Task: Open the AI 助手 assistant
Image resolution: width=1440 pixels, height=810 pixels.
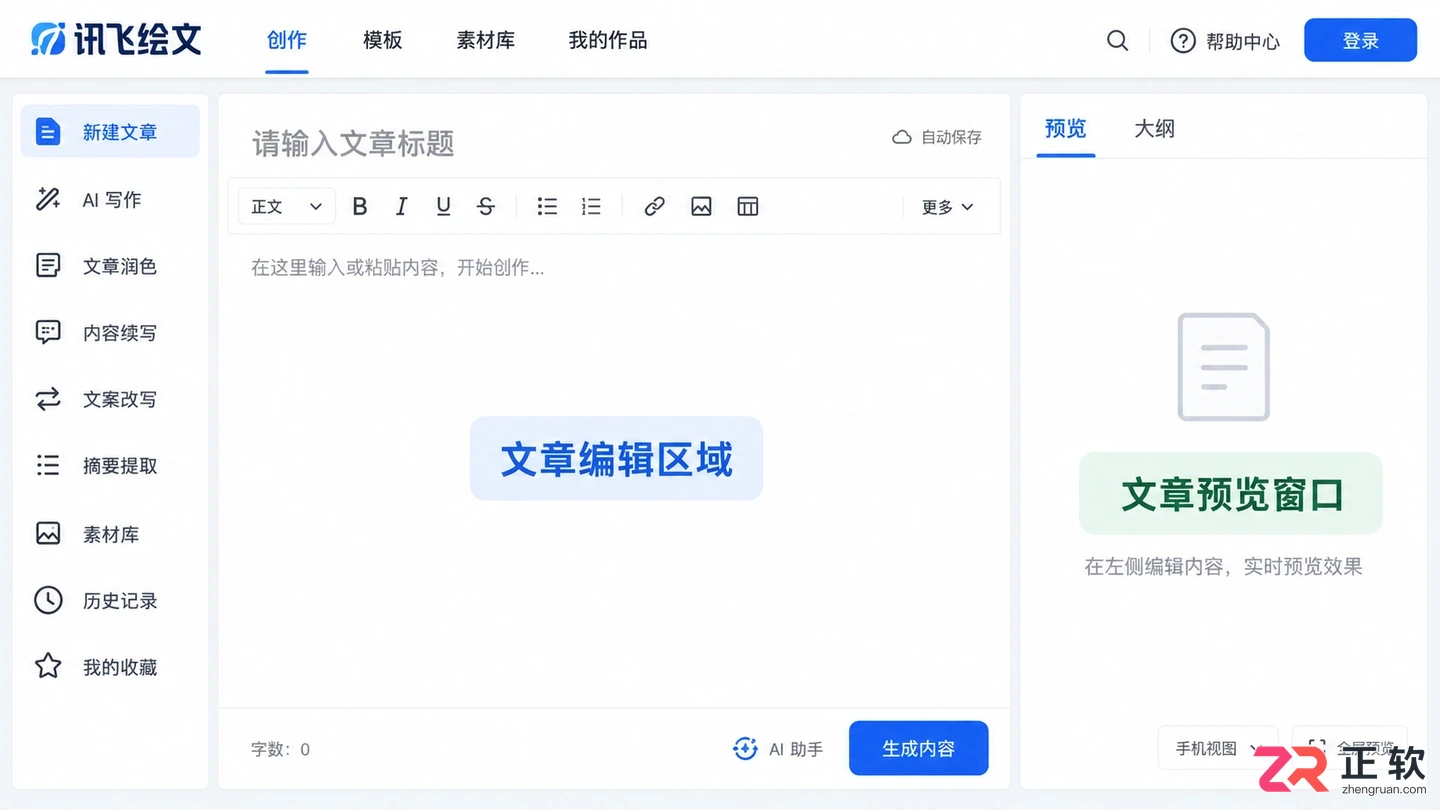Action: (778, 749)
